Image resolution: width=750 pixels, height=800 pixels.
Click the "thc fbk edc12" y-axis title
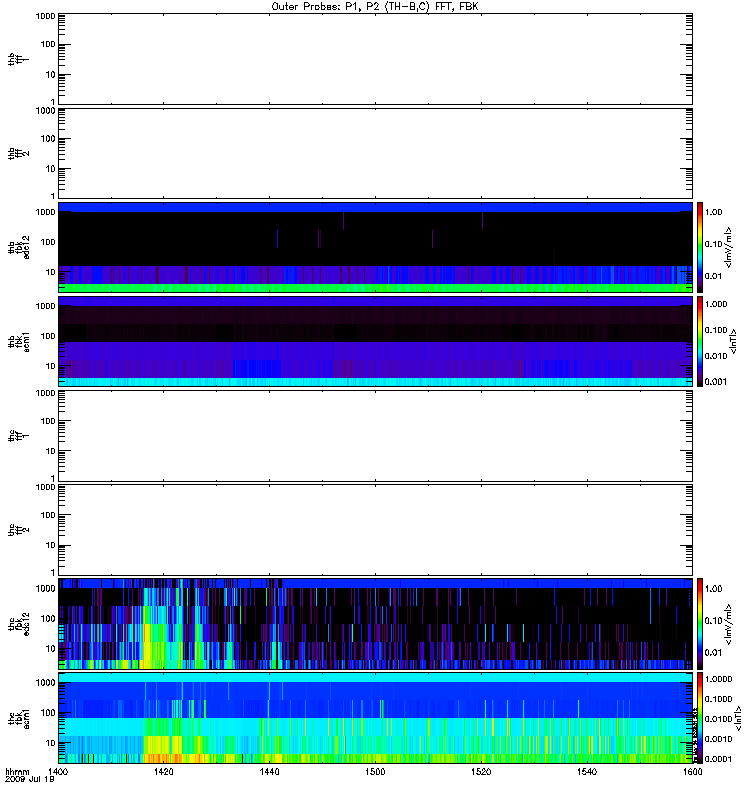point(18,624)
